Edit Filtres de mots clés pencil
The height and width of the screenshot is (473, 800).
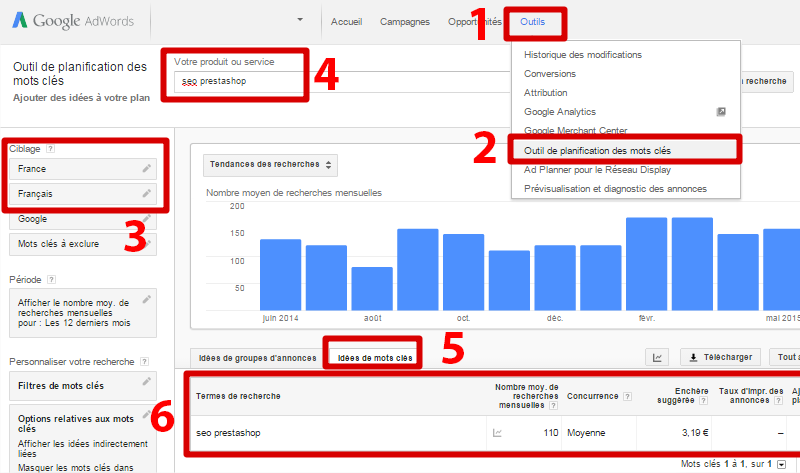click(146, 381)
